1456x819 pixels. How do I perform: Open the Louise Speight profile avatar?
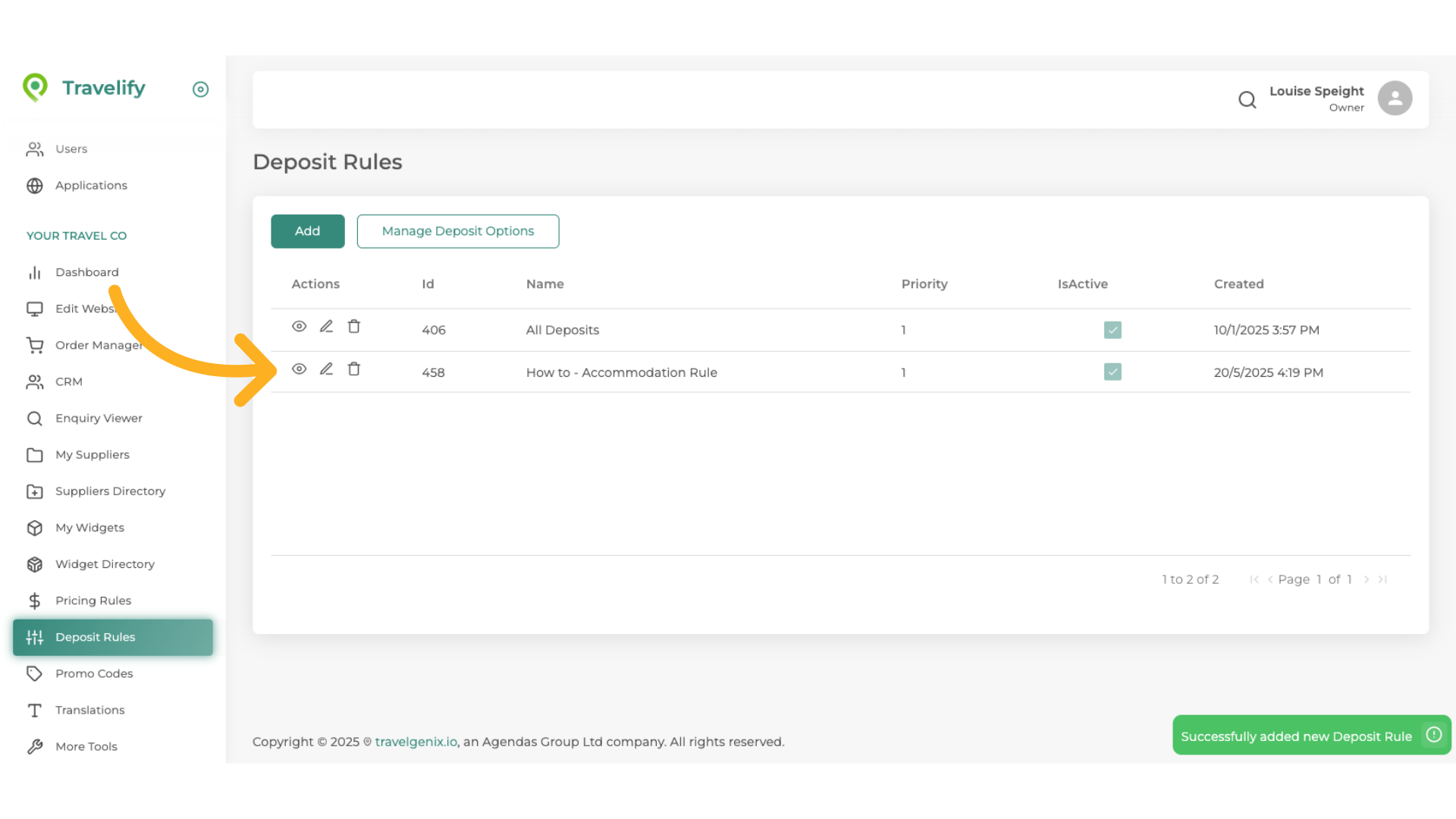pyautogui.click(x=1395, y=98)
